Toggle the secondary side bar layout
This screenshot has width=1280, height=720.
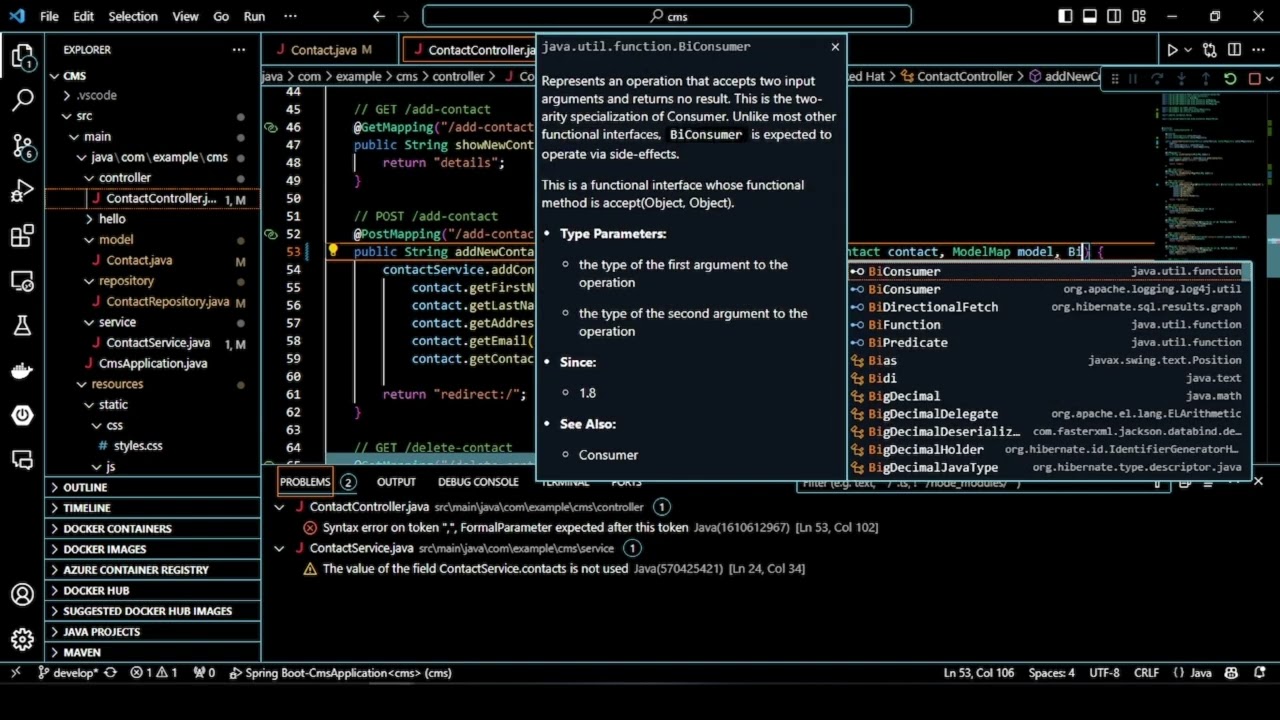[x=1114, y=16]
